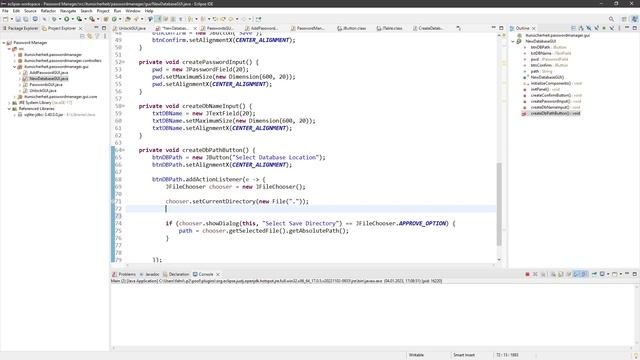
Task: Open the Search magnifier icon at top right
Action: click(611, 19)
